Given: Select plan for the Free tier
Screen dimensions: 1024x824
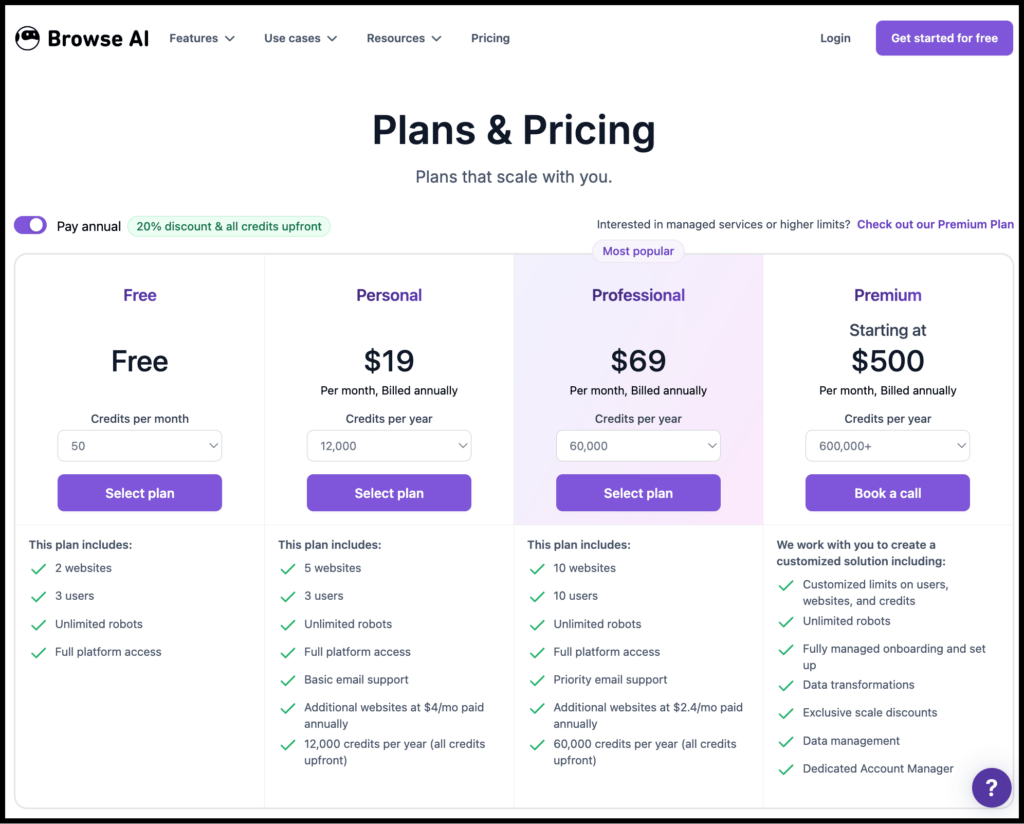Looking at the screenshot, I should click(139, 492).
